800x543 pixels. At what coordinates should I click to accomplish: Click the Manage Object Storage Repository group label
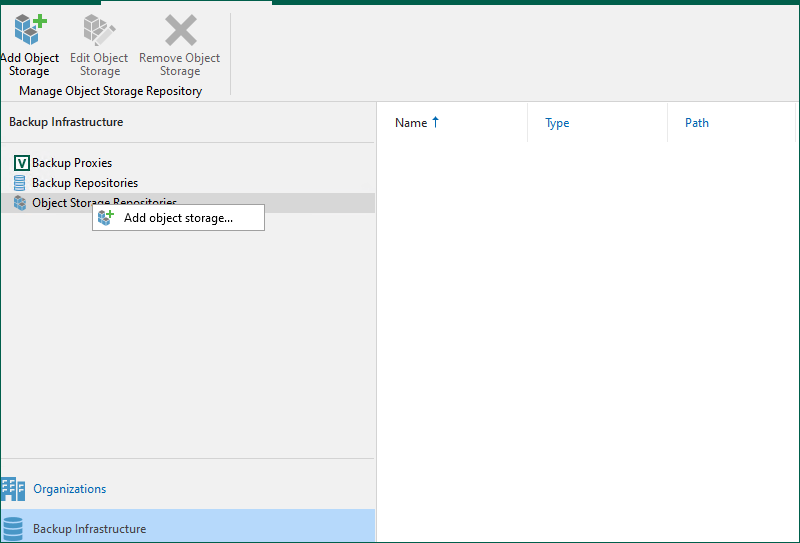(111, 91)
